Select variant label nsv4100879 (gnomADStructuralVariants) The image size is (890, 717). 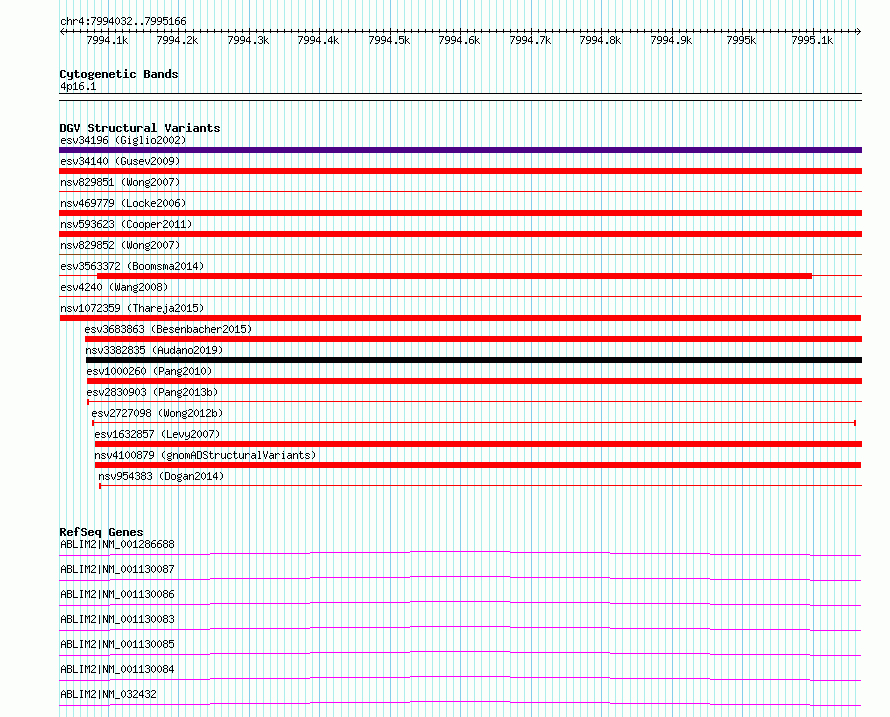[x=205, y=455]
